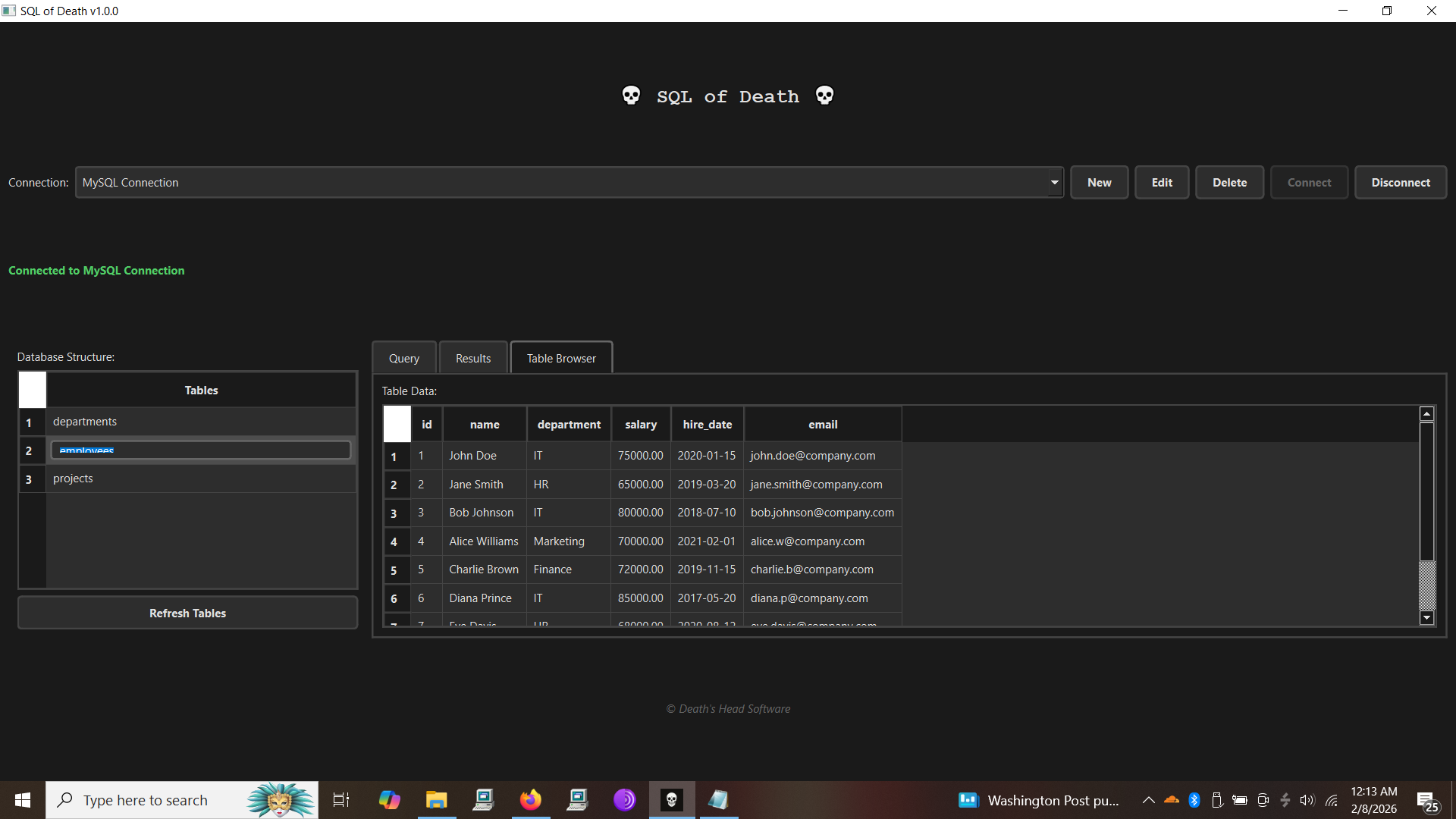Click the New connection button
Image resolution: width=1456 pixels, height=819 pixels.
click(1099, 183)
